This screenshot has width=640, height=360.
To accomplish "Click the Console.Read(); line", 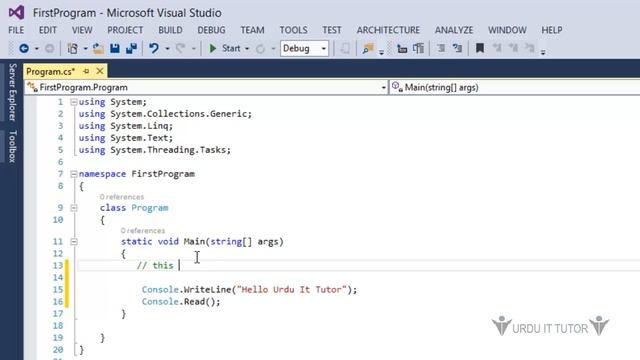I will (181, 302).
